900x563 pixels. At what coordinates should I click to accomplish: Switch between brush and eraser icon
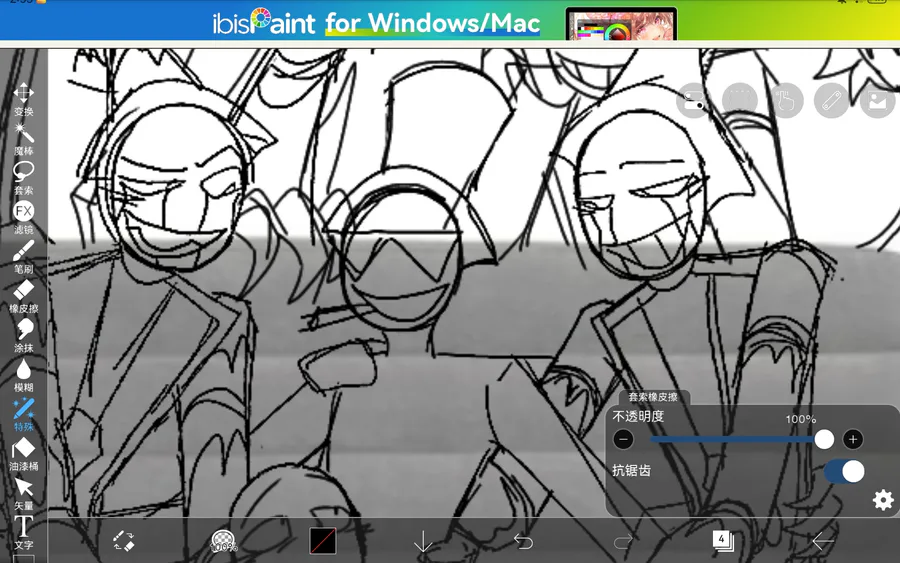pyautogui.click(x=123, y=541)
